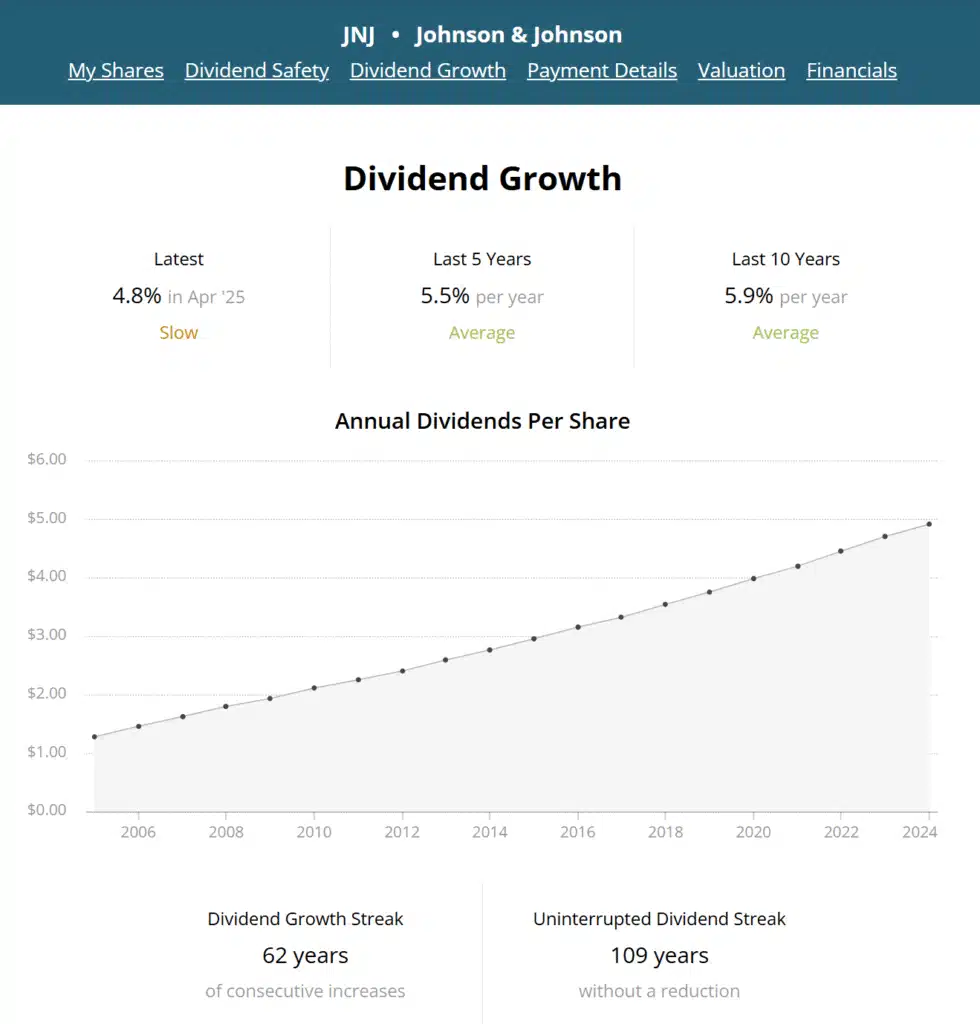Click the 2024 x-axis label
This screenshot has width=980, height=1024.
[919, 832]
